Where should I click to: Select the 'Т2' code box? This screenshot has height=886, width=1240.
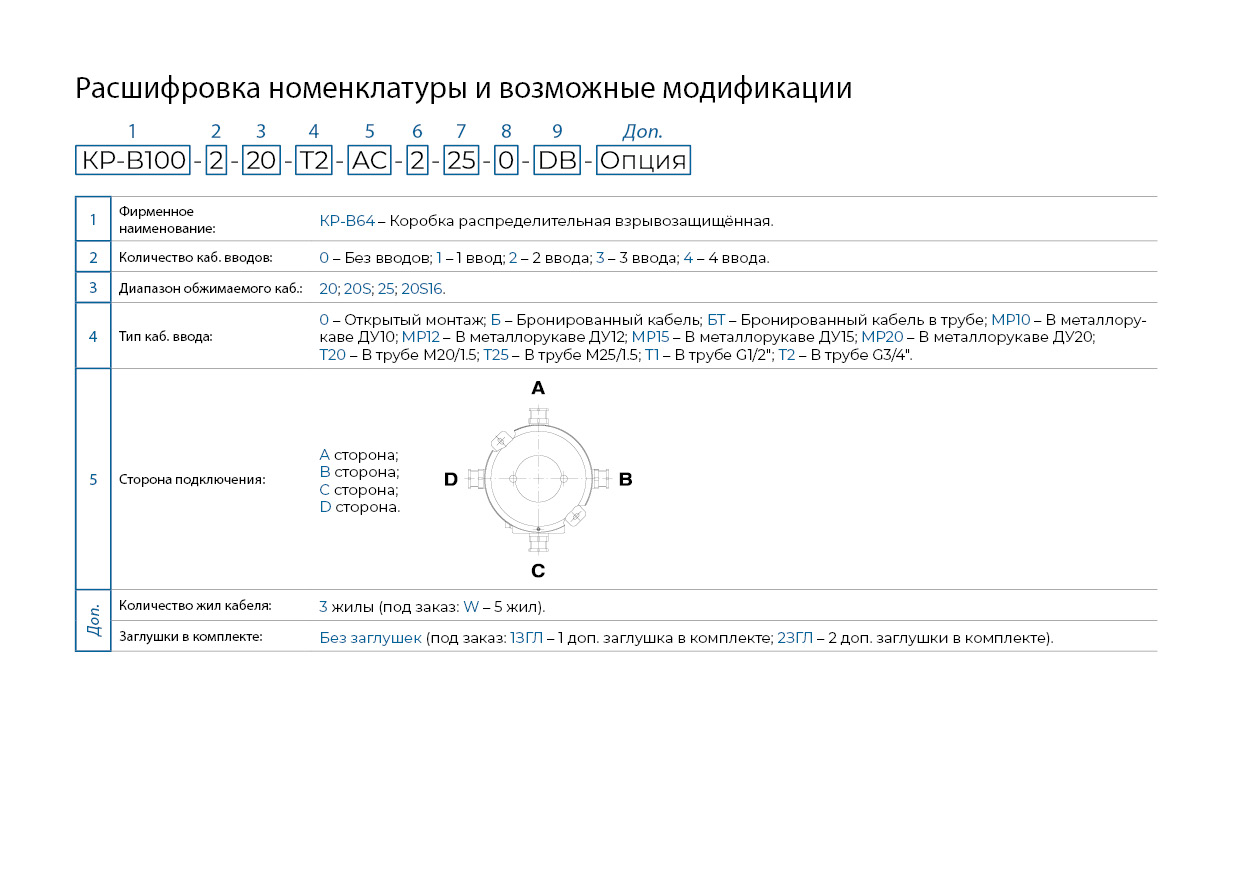click(314, 161)
